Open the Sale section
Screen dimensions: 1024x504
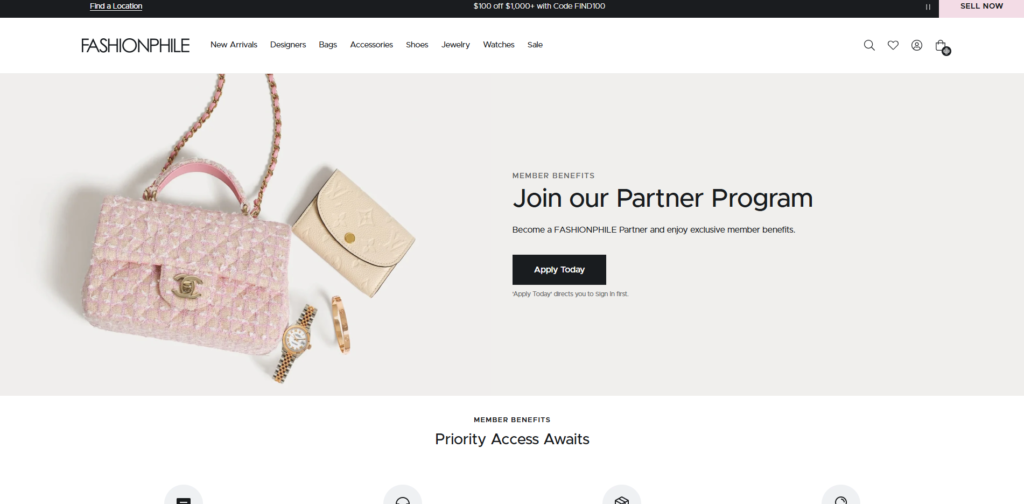click(535, 45)
